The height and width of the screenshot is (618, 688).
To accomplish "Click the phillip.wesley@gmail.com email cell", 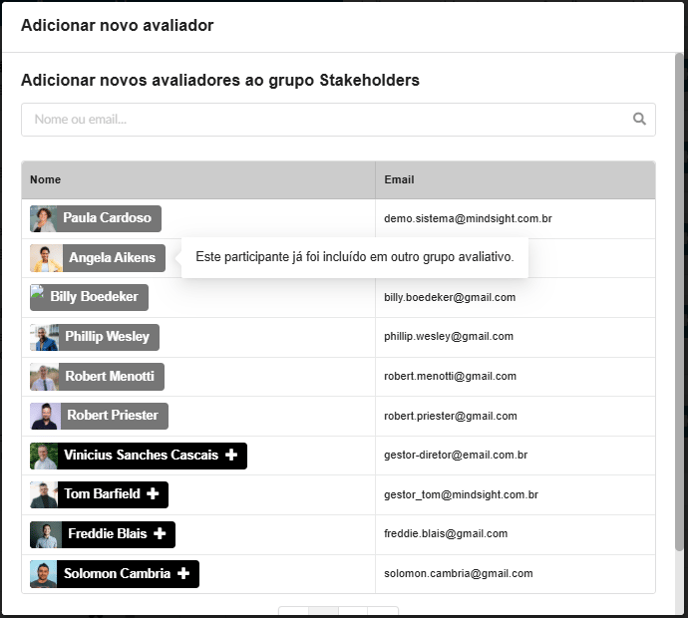I will pyautogui.click(x=516, y=337).
